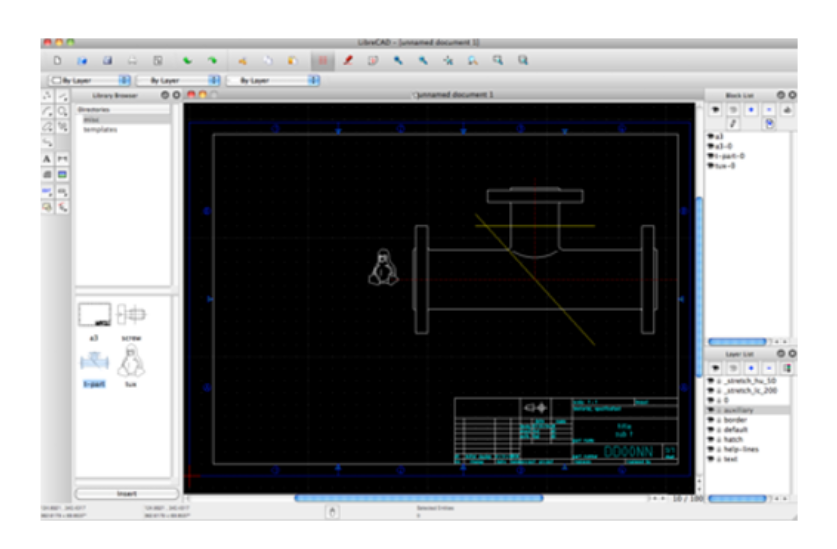Open the Arcs tool menu
Image resolution: width=837 pixels, height=549 pixels.
(x=48, y=111)
